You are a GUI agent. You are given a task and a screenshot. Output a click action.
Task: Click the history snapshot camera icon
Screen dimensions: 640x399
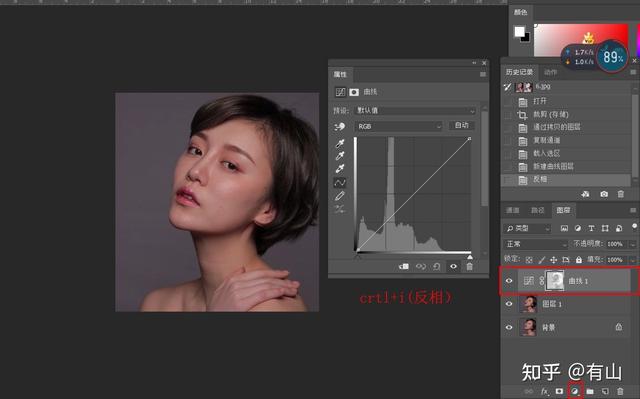pyautogui.click(x=604, y=194)
